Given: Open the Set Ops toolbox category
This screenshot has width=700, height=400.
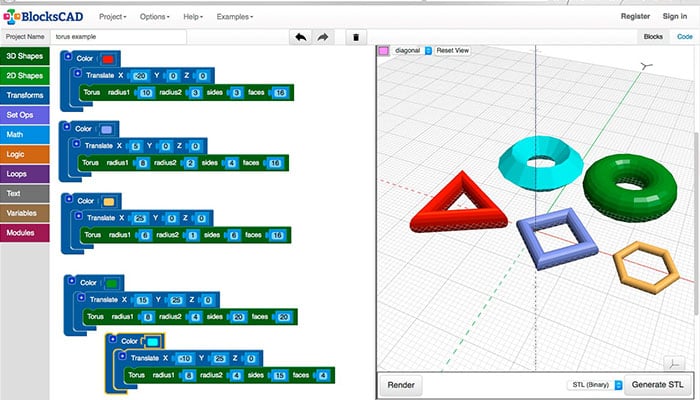Looking at the screenshot, I should [x=25, y=115].
